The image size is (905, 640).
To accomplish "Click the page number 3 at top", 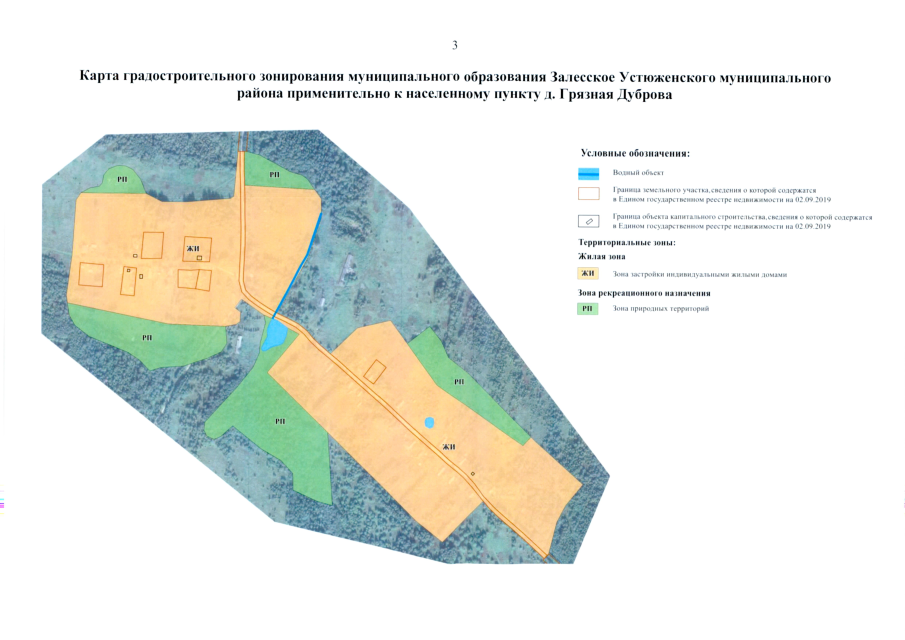I will pyautogui.click(x=455, y=45).
